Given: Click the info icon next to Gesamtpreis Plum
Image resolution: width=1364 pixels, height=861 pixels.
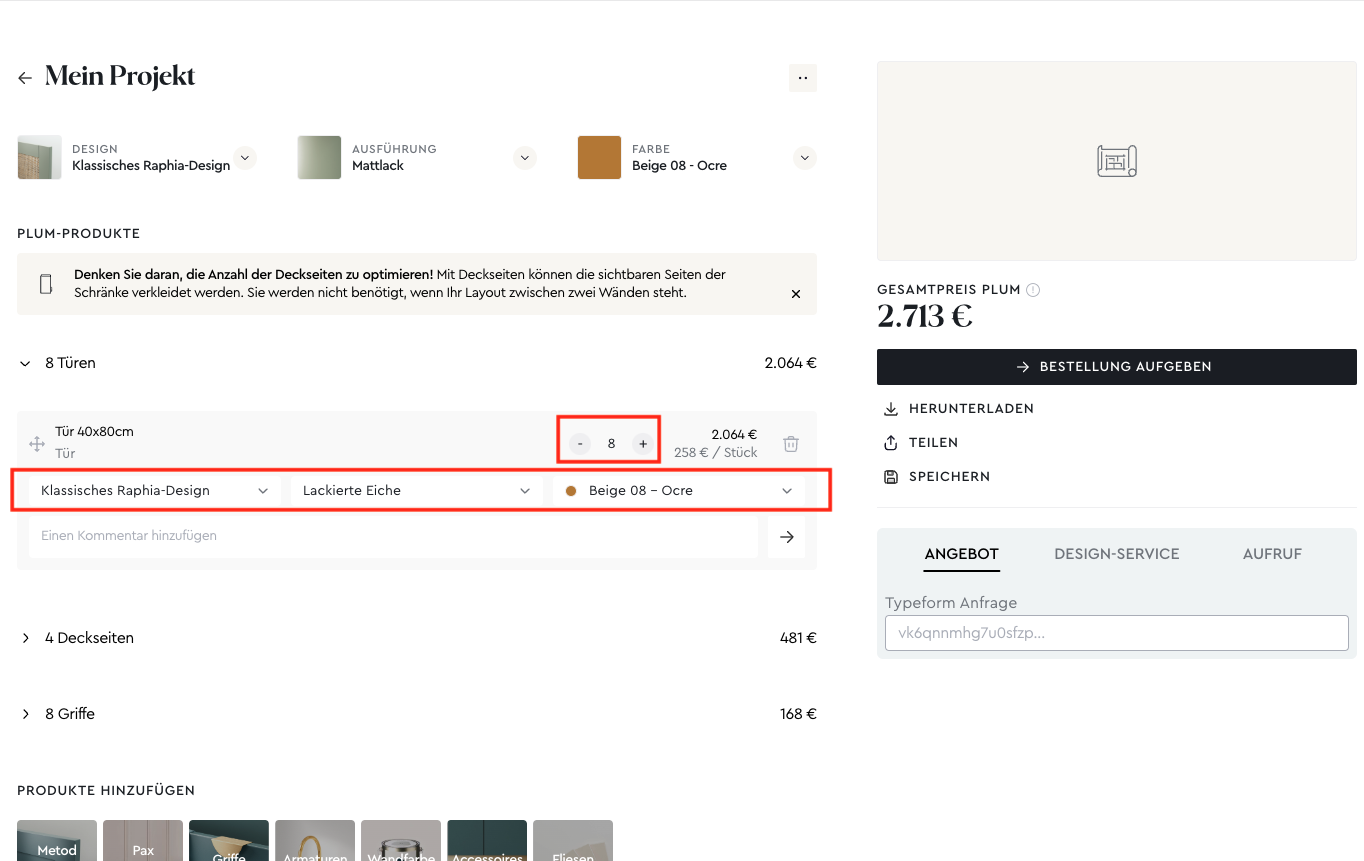Looking at the screenshot, I should tap(1033, 290).
